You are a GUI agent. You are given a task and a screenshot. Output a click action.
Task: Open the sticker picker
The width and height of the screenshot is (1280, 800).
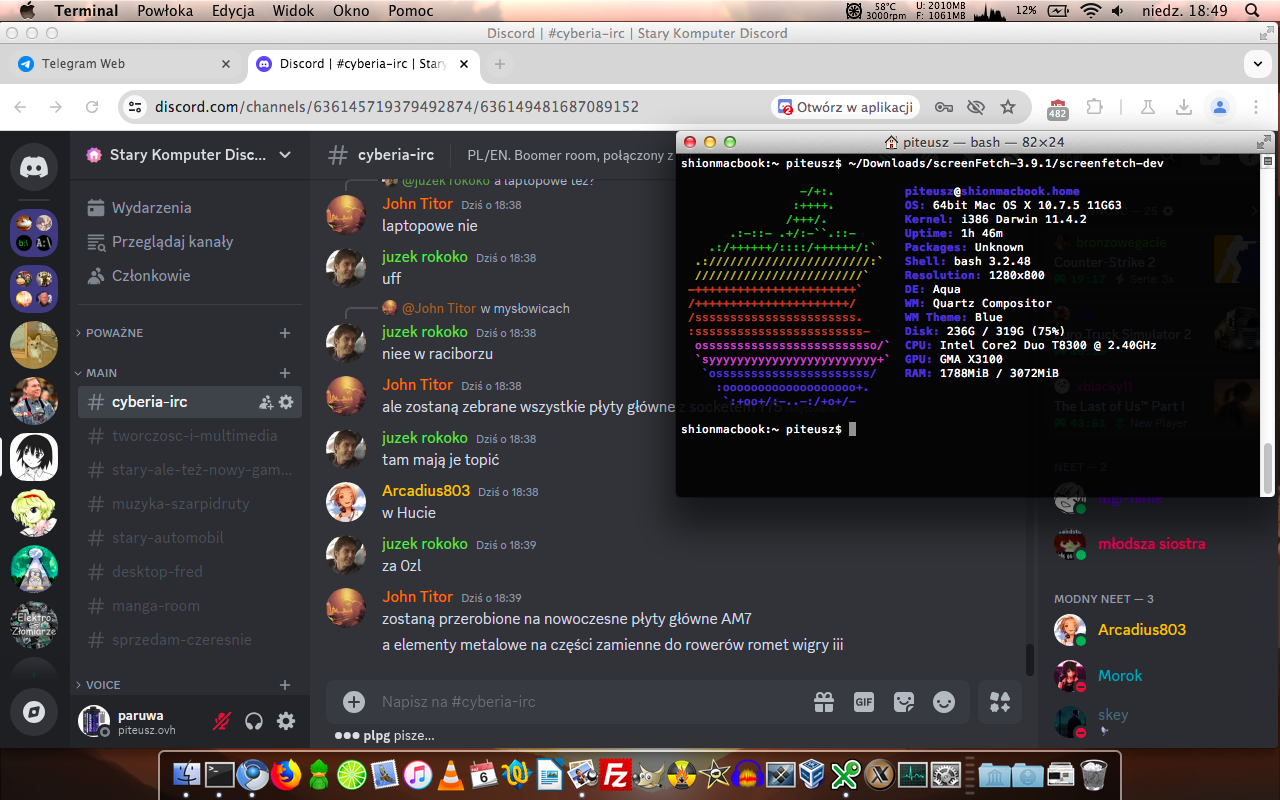coord(904,702)
